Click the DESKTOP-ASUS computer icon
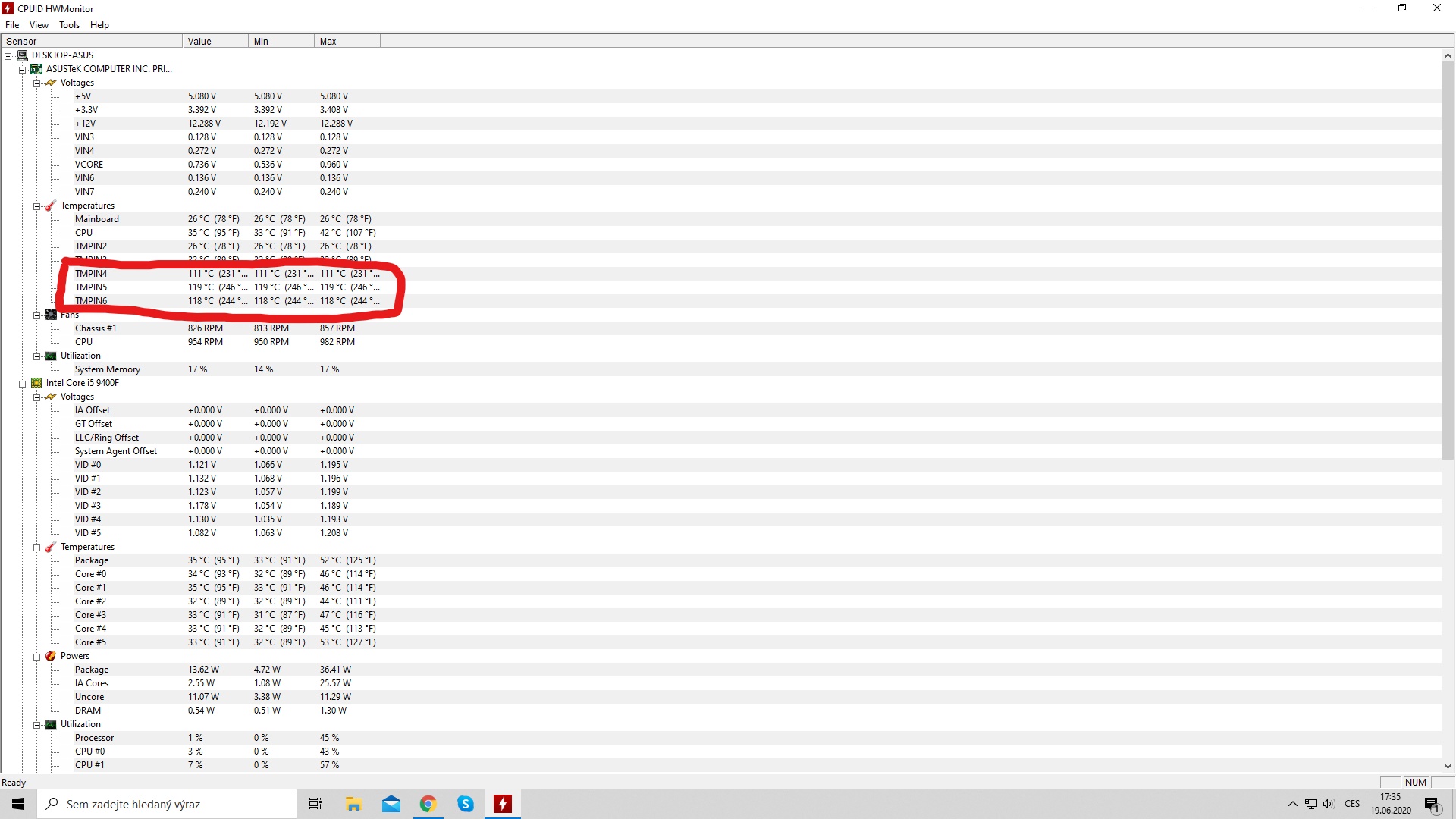This screenshot has height=819, width=1456. tap(23, 55)
